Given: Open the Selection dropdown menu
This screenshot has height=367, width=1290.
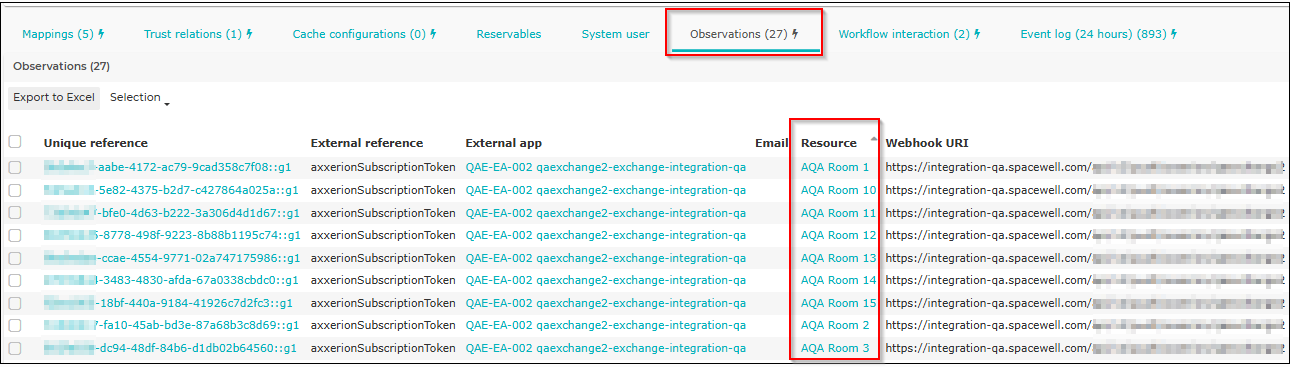Looking at the screenshot, I should pos(140,98).
